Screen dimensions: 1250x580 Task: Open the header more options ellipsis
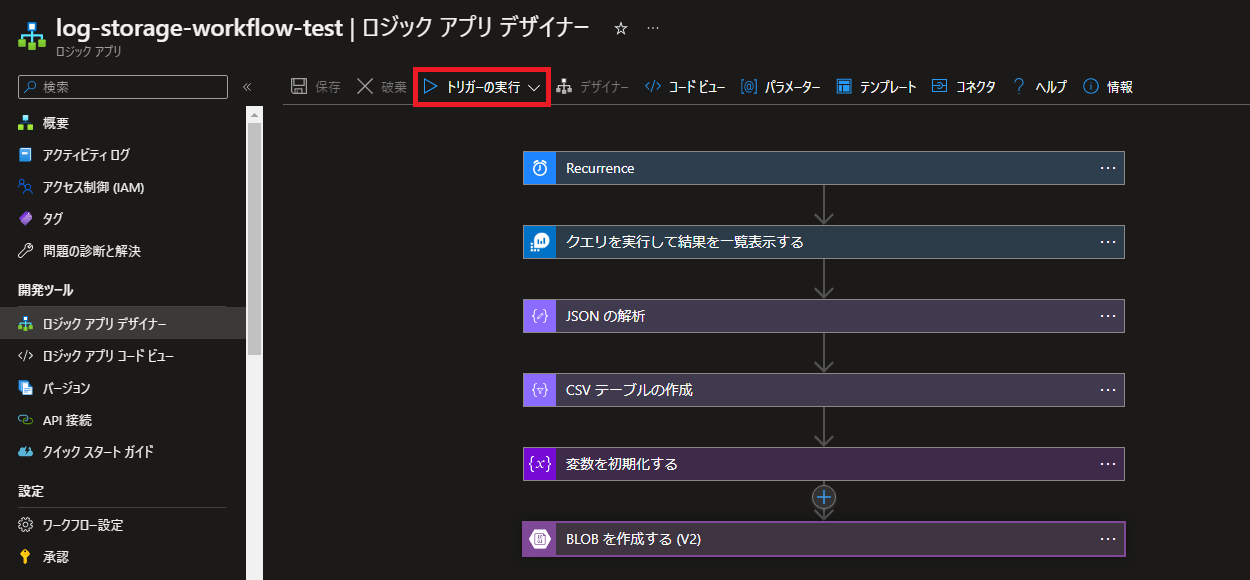653,28
